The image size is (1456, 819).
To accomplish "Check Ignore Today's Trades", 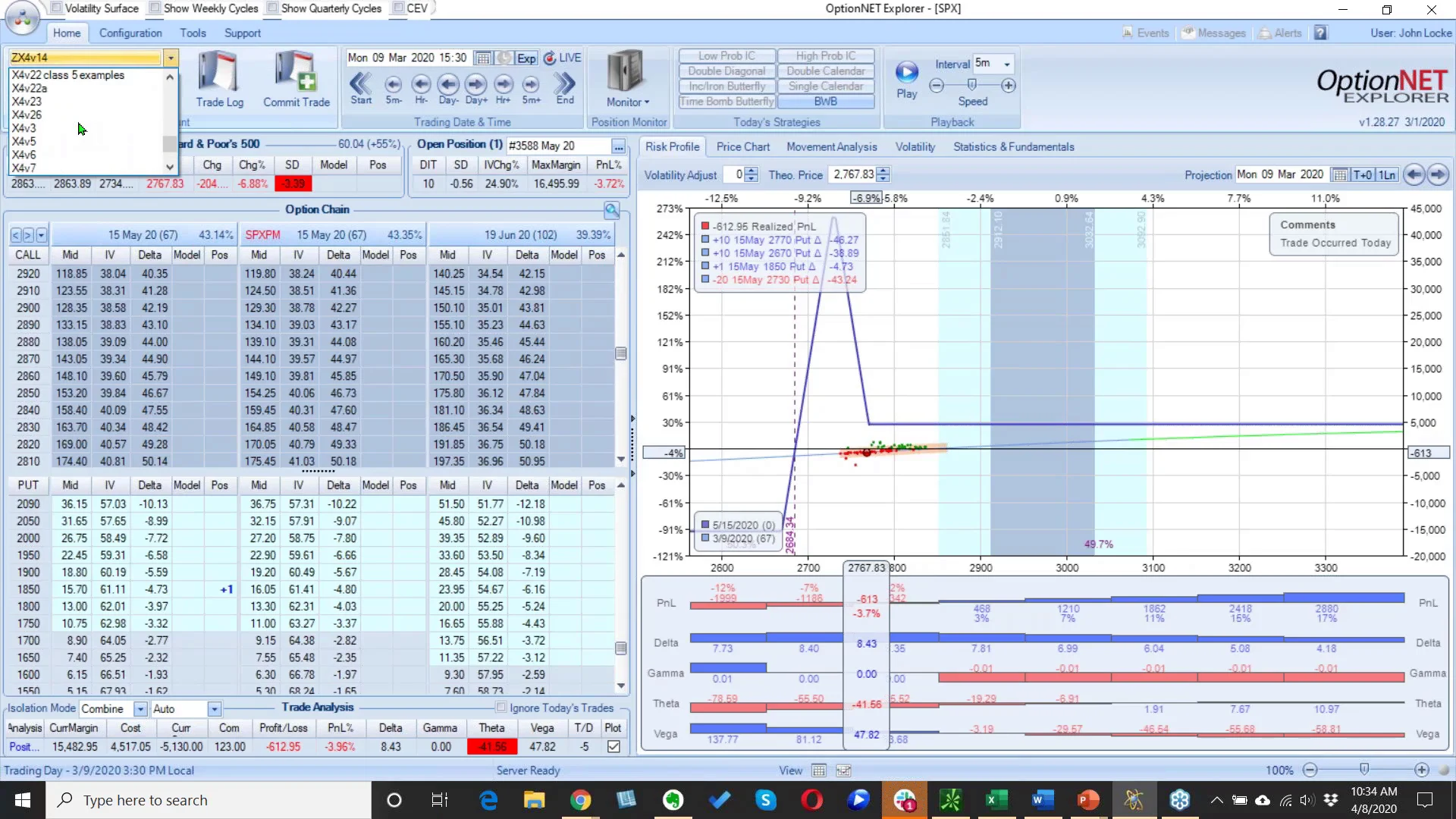I will click(x=501, y=708).
